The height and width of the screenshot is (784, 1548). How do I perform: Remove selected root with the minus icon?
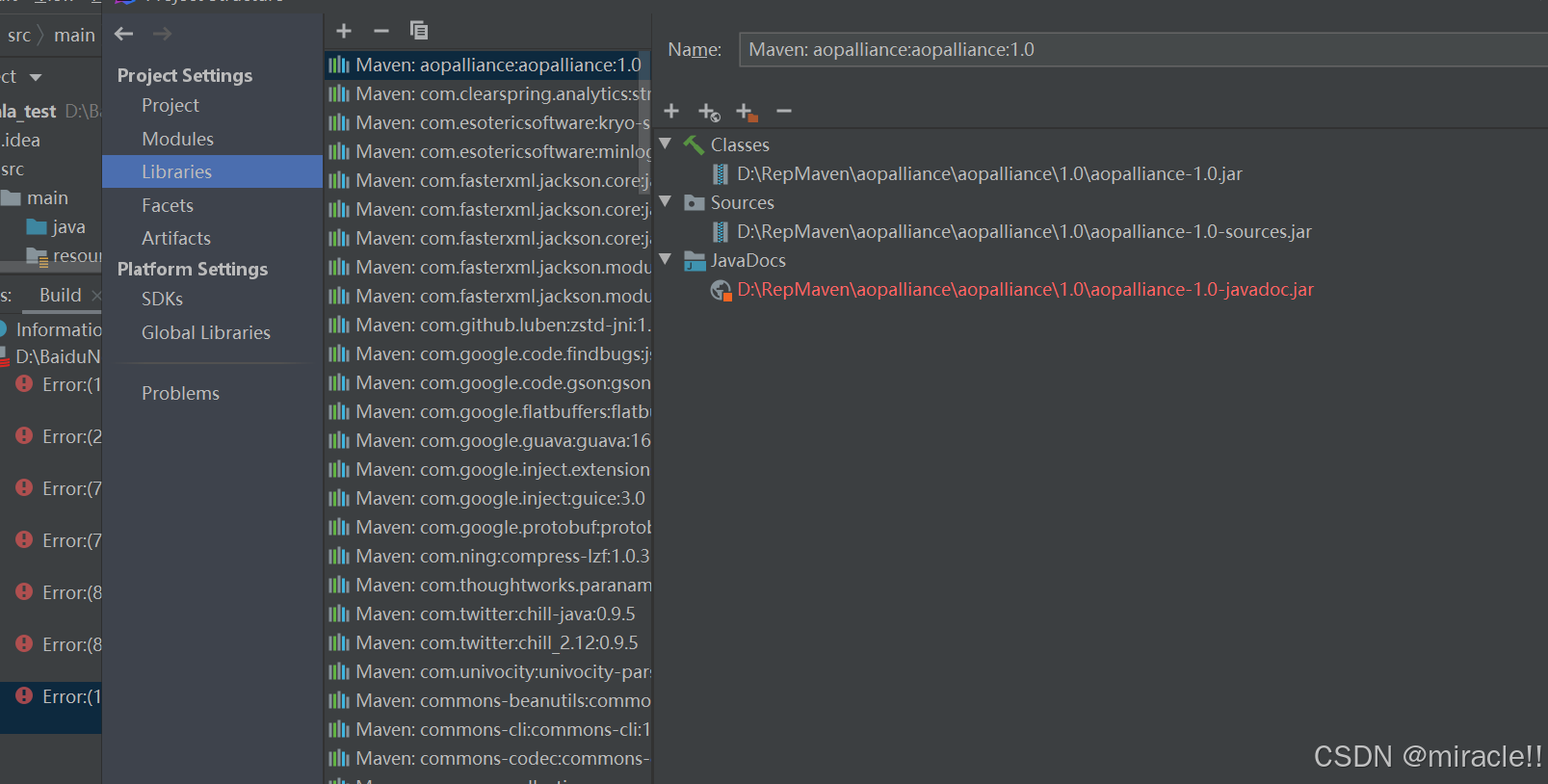[x=784, y=112]
